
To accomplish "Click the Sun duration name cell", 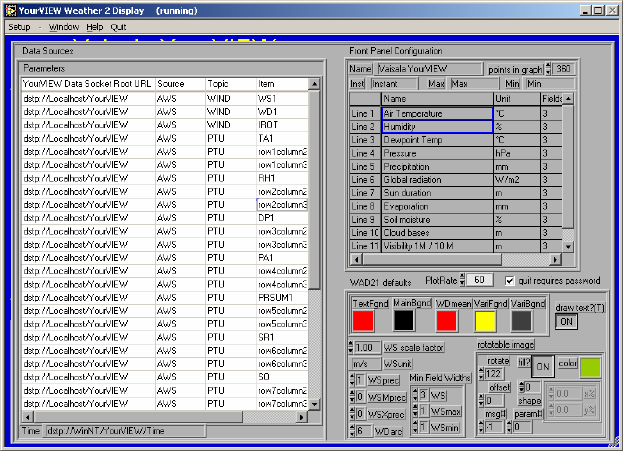I will pyautogui.click(x=437, y=193).
